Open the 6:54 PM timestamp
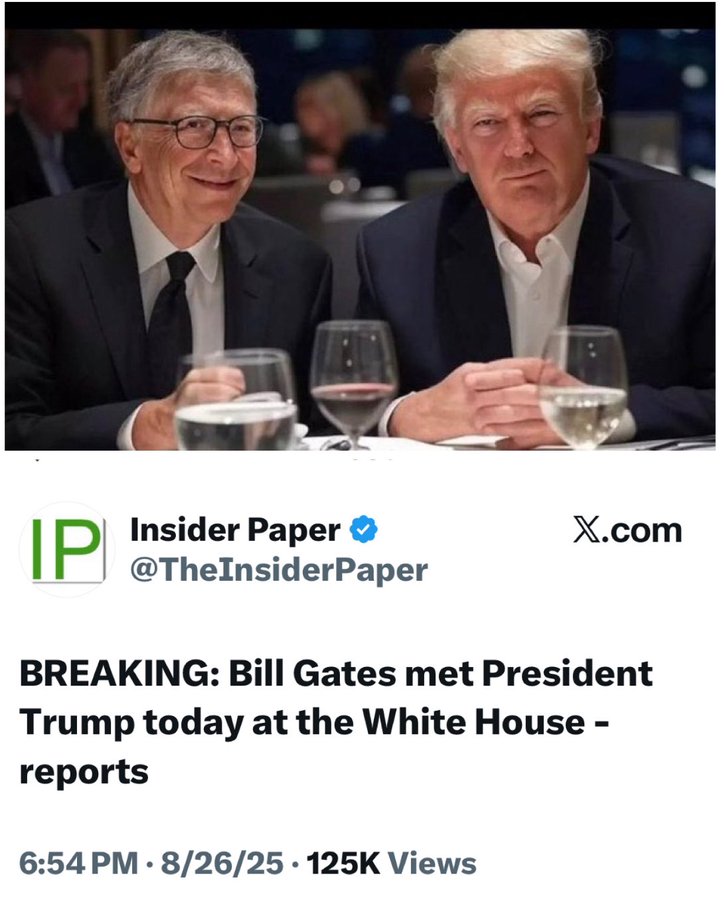The width and height of the screenshot is (725, 900). (79, 863)
